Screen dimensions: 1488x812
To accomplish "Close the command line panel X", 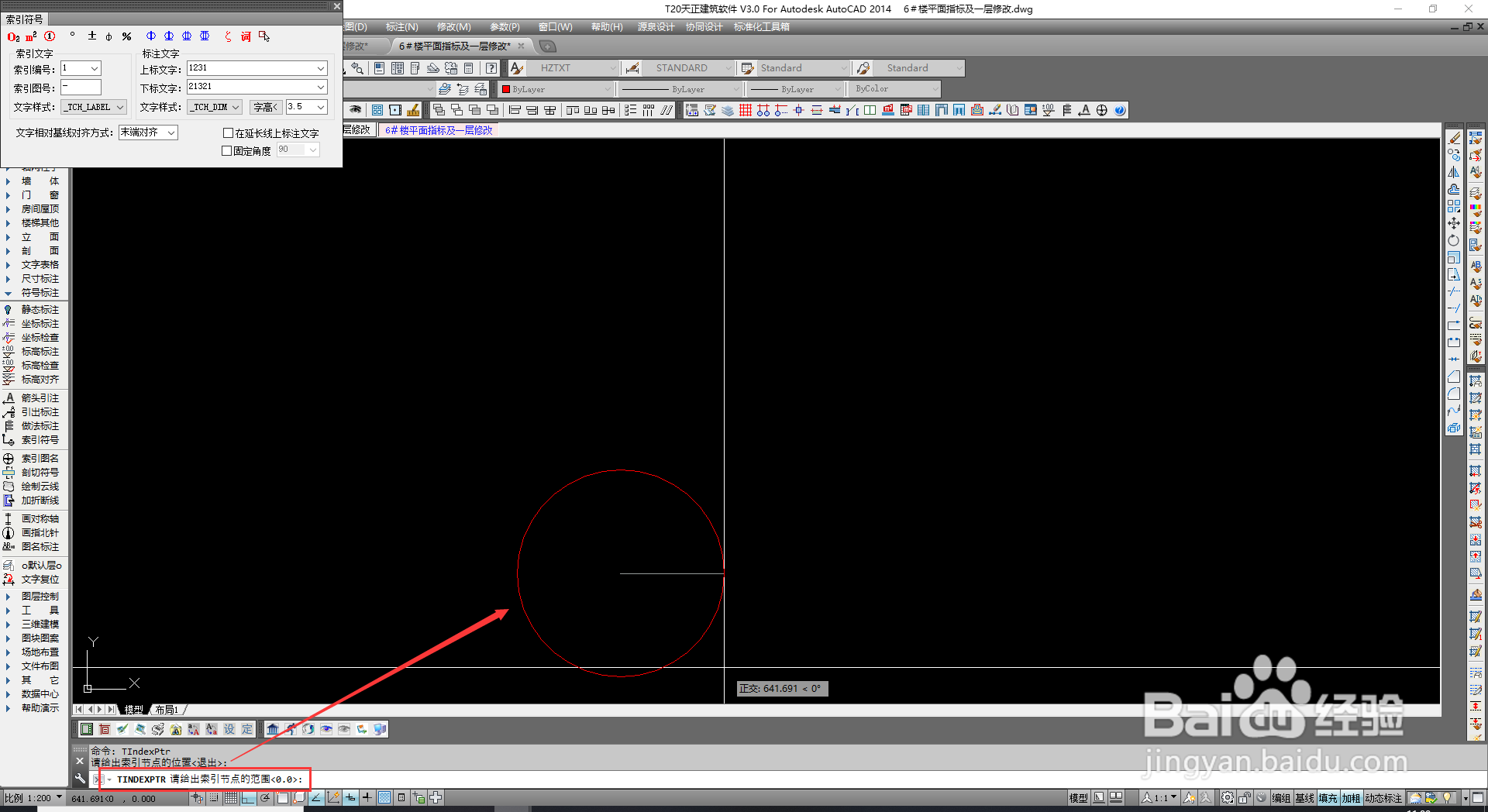I will (x=80, y=761).
